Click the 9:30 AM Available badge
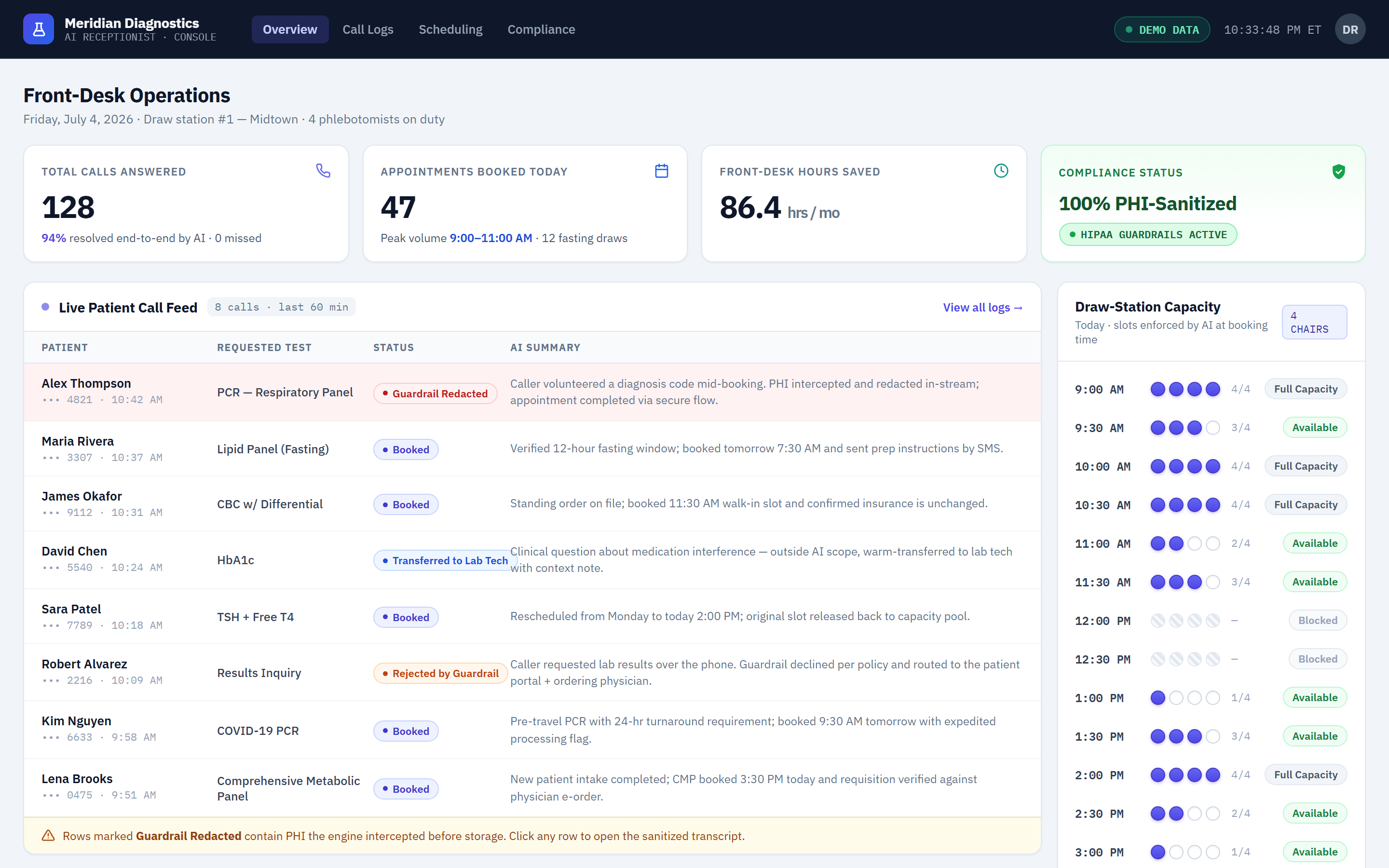1389x868 pixels. pyautogui.click(x=1315, y=428)
